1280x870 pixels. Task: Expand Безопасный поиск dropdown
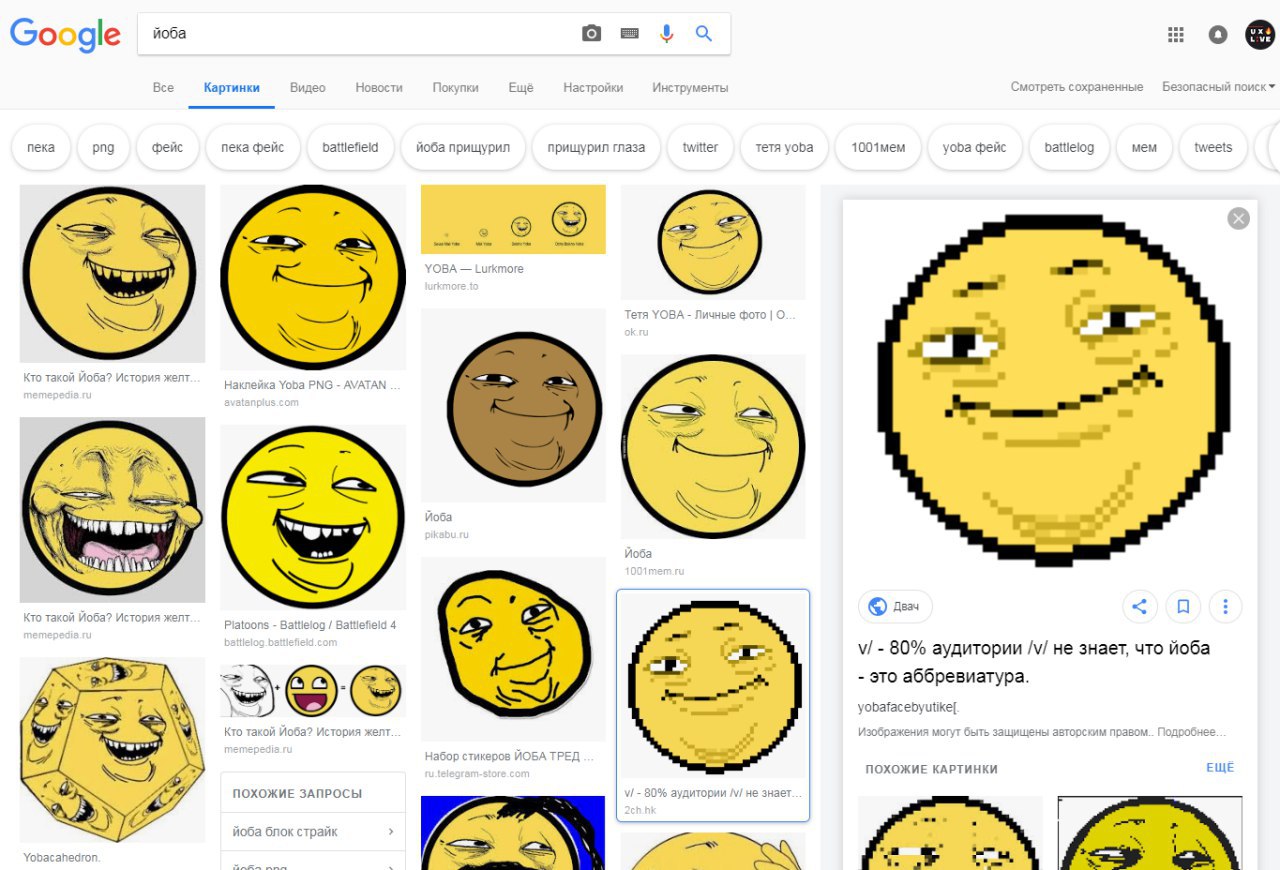[1218, 87]
